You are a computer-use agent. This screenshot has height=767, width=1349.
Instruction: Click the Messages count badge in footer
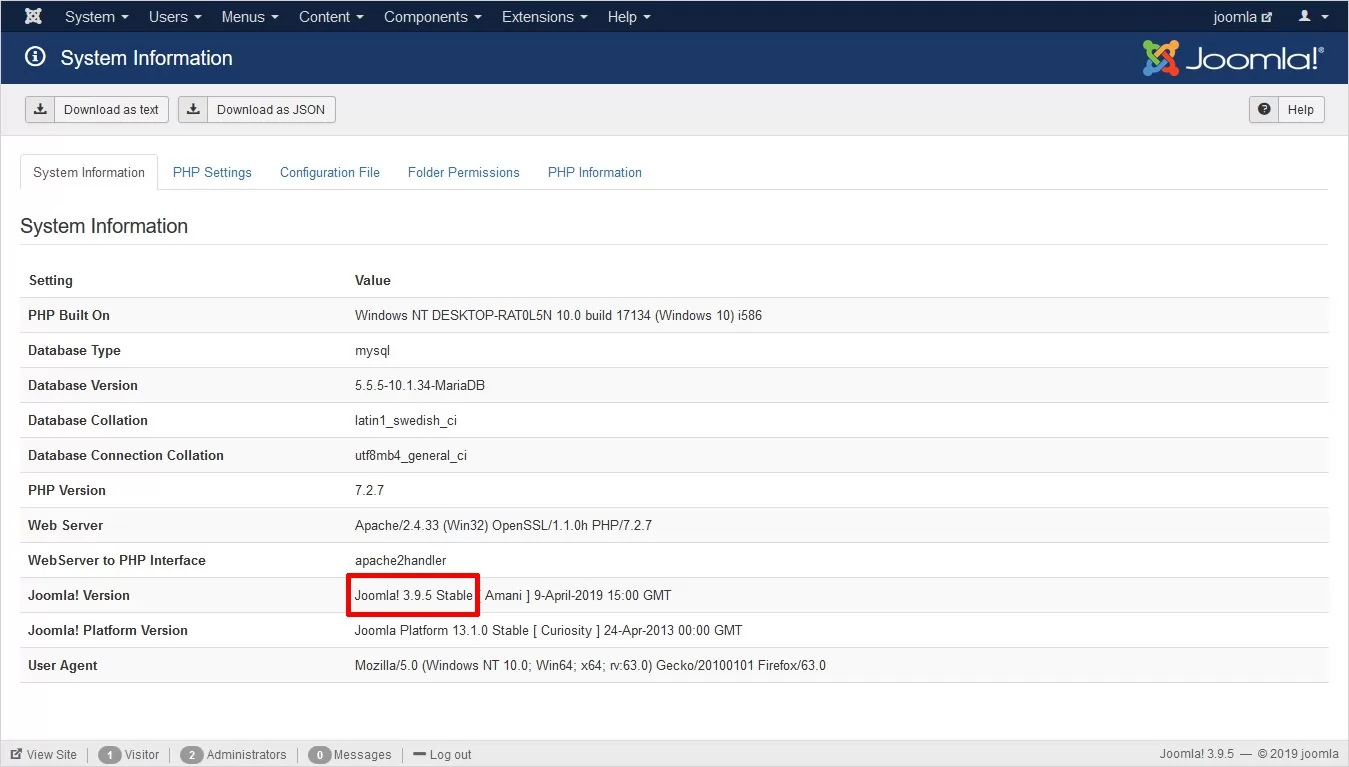tap(320, 754)
